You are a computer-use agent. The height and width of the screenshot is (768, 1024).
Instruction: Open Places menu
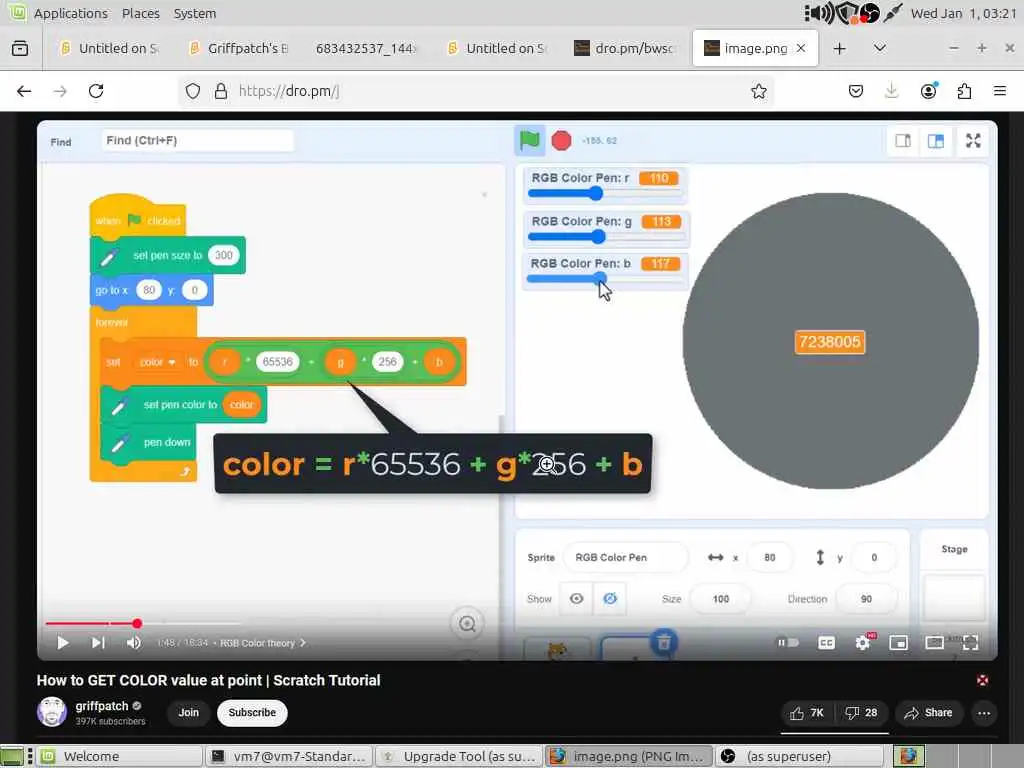140,13
